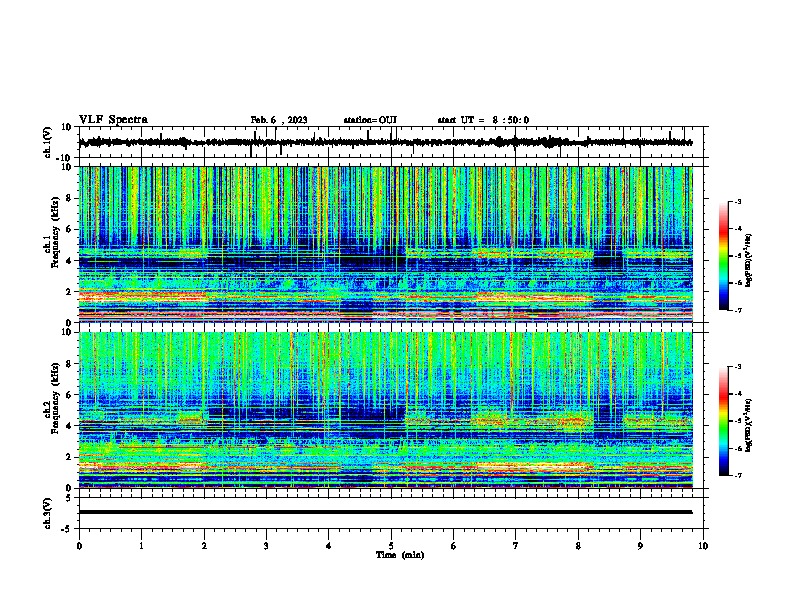
Task: Click the flat ch.3 voltage trace line
Action: coord(386,512)
